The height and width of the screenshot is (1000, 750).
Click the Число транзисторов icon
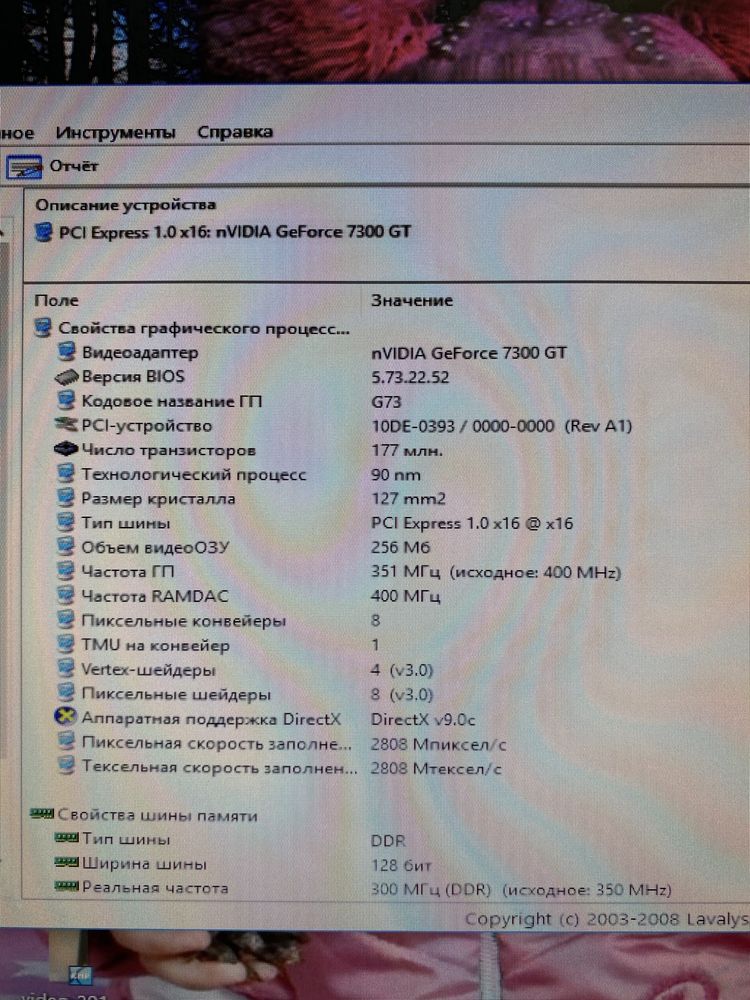click(x=66, y=450)
